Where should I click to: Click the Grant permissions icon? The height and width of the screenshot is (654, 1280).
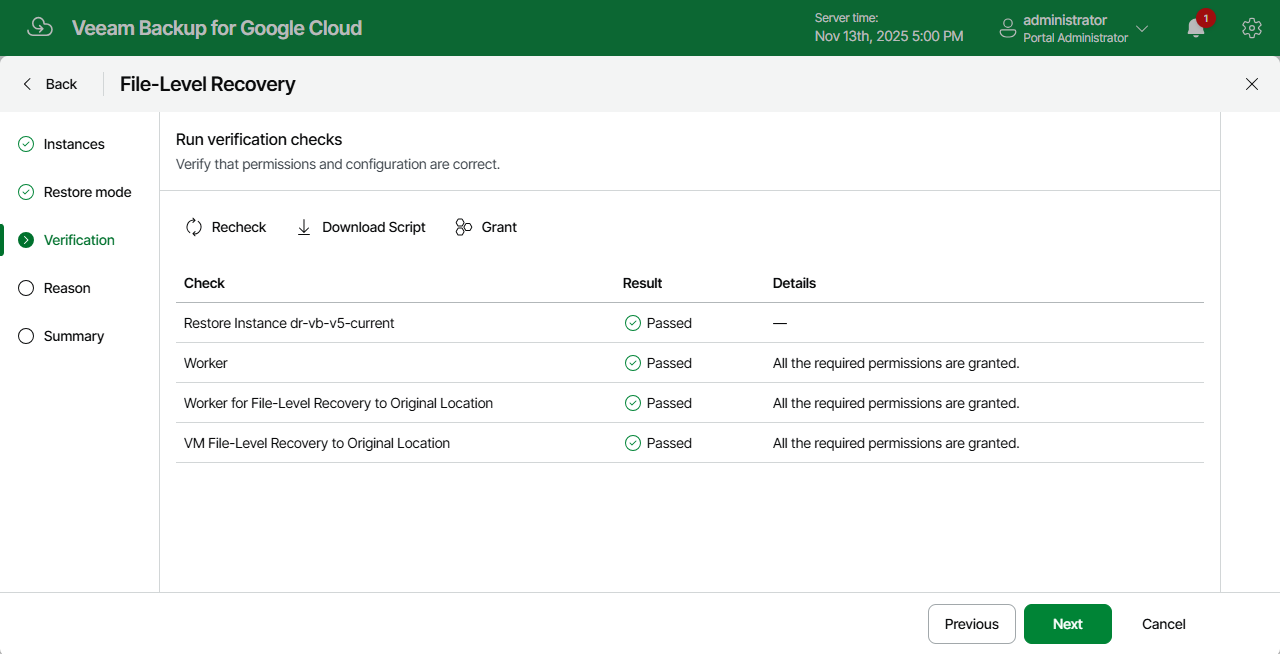pyautogui.click(x=464, y=227)
